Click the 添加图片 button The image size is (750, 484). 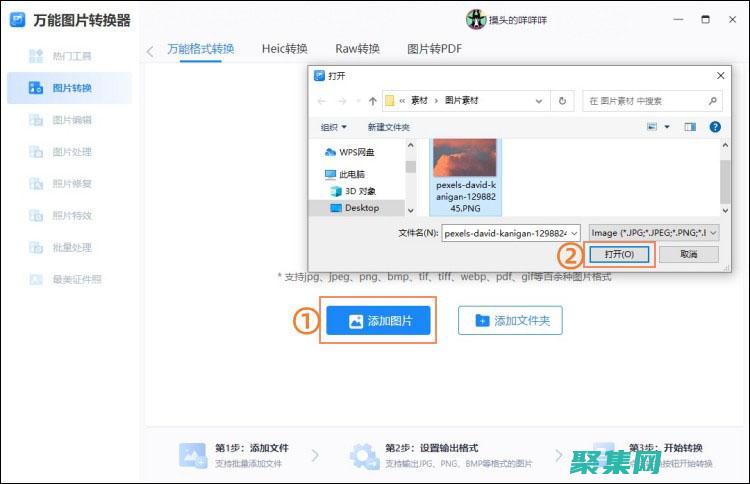pos(378,320)
